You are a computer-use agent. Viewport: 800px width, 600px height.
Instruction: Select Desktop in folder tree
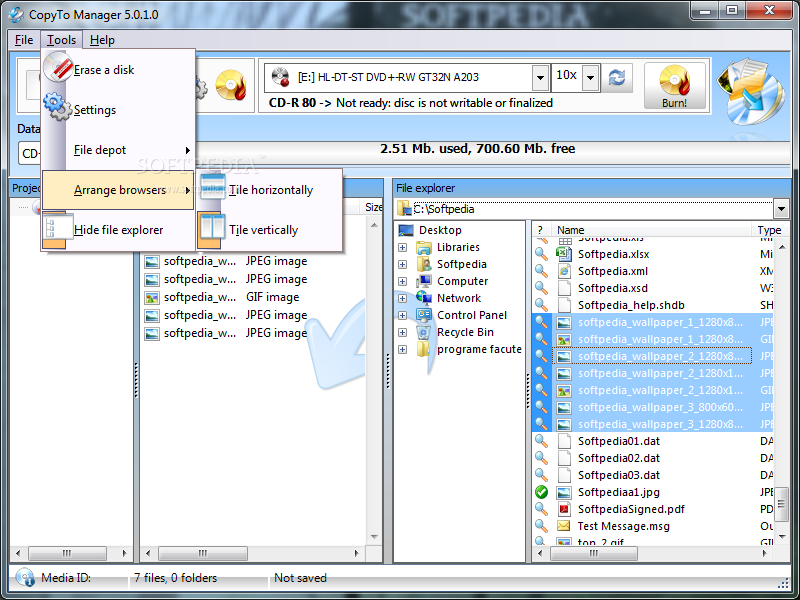pyautogui.click(x=440, y=230)
